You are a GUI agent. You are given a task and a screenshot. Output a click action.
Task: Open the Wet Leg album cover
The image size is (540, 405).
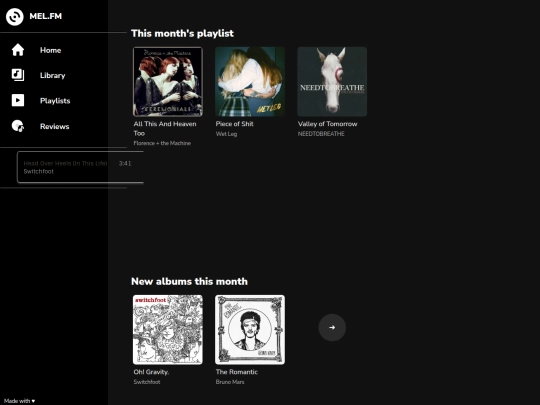(x=250, y=82)
